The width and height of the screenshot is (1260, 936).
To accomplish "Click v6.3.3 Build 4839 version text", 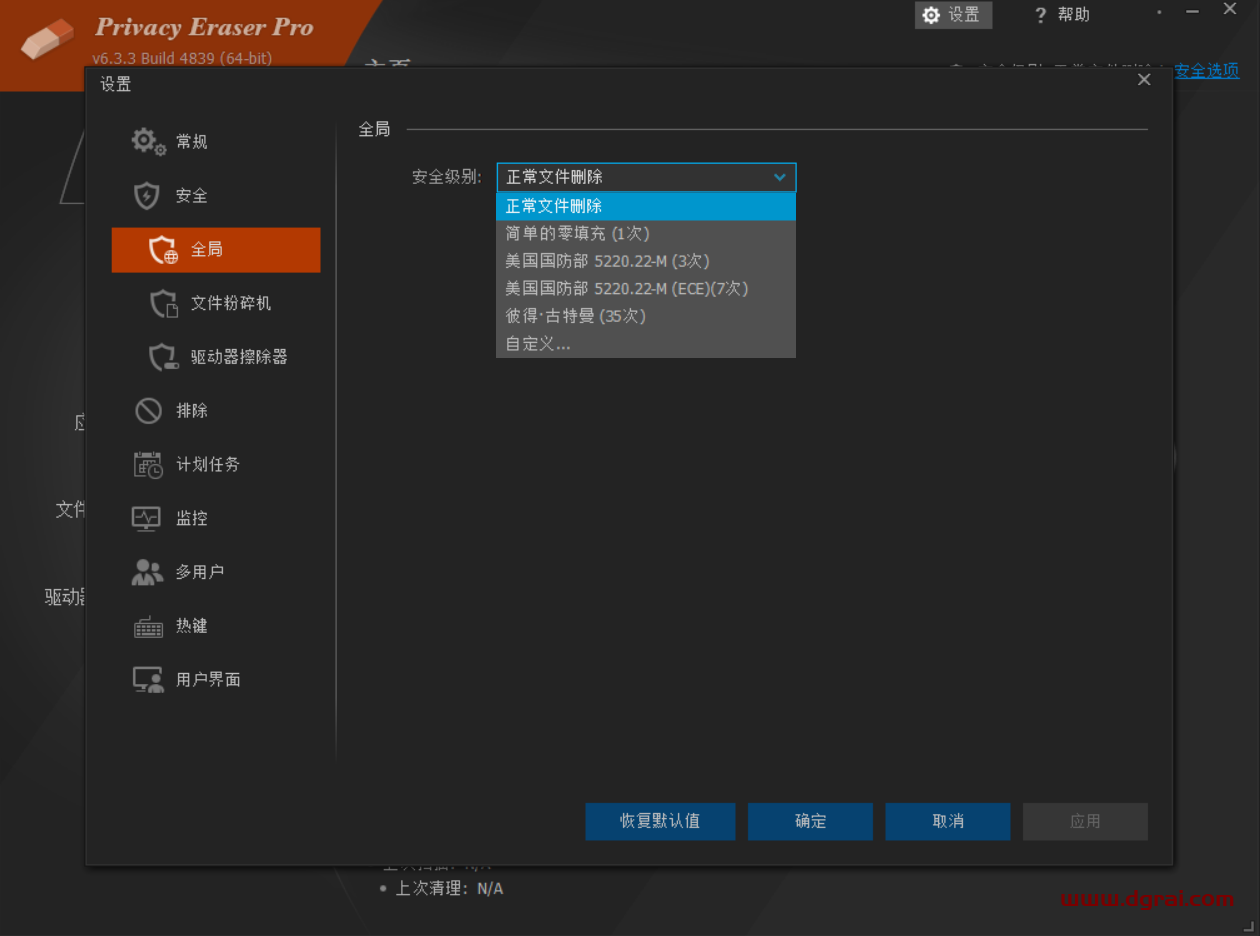I will (182, 58).
